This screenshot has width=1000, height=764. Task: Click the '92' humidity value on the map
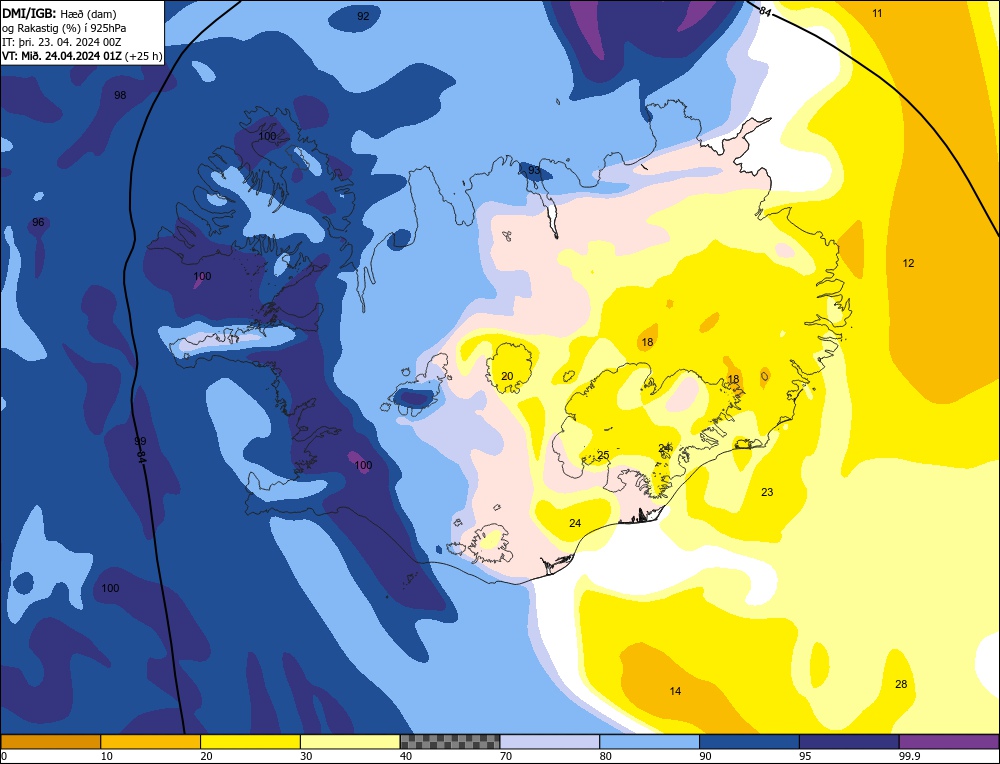tap(363, 16)
